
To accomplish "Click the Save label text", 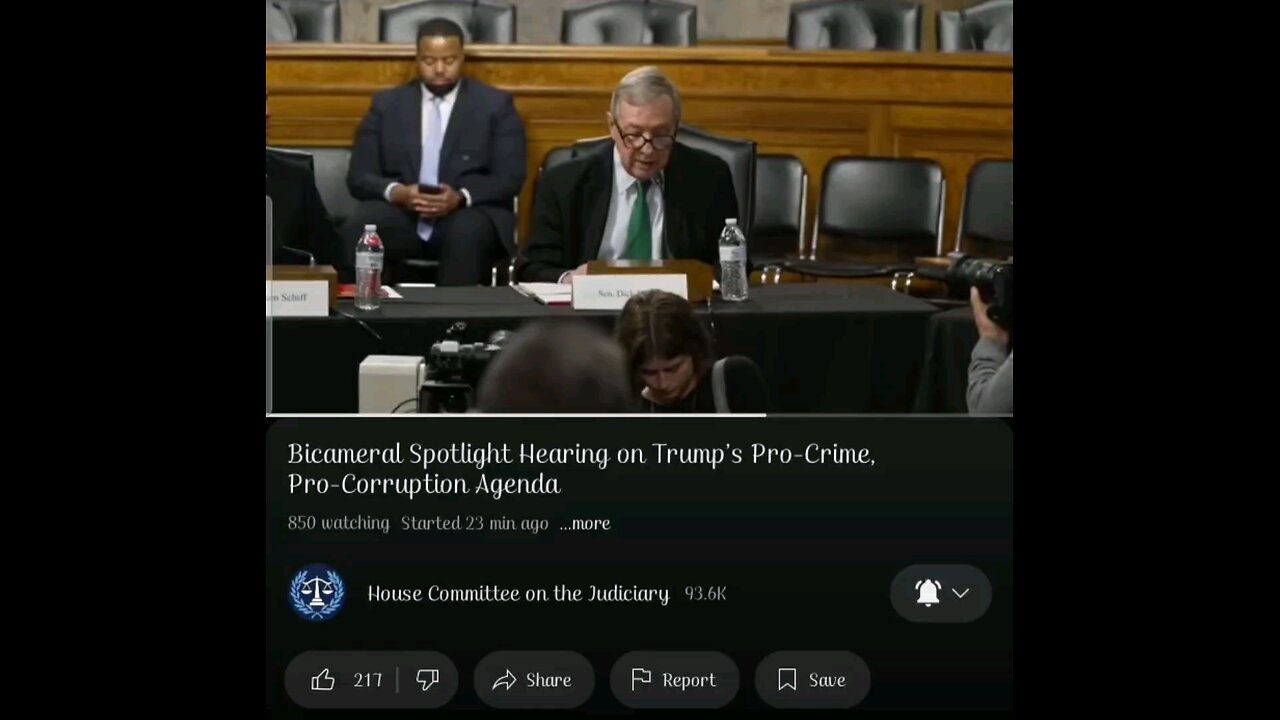I will click(x=827, y=680).
